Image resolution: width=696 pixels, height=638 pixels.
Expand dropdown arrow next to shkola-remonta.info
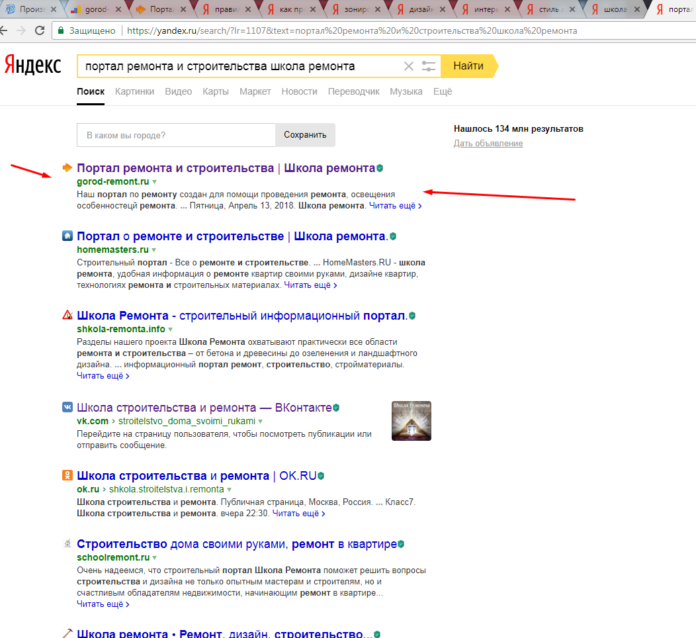coord(170,329)
